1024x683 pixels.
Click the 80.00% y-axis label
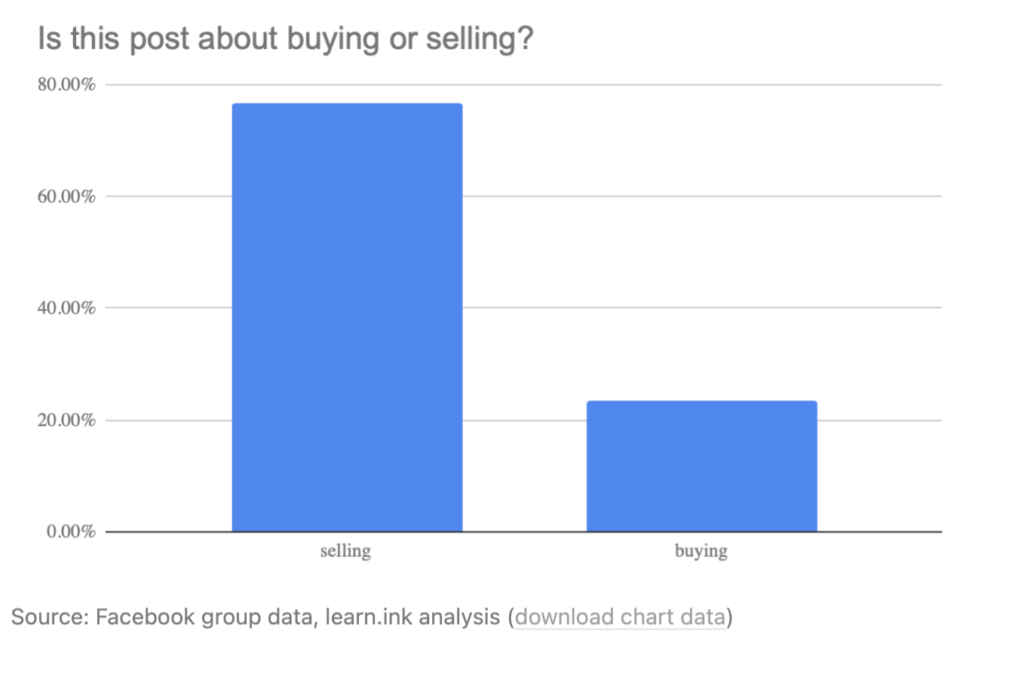[x=67, y=84]
